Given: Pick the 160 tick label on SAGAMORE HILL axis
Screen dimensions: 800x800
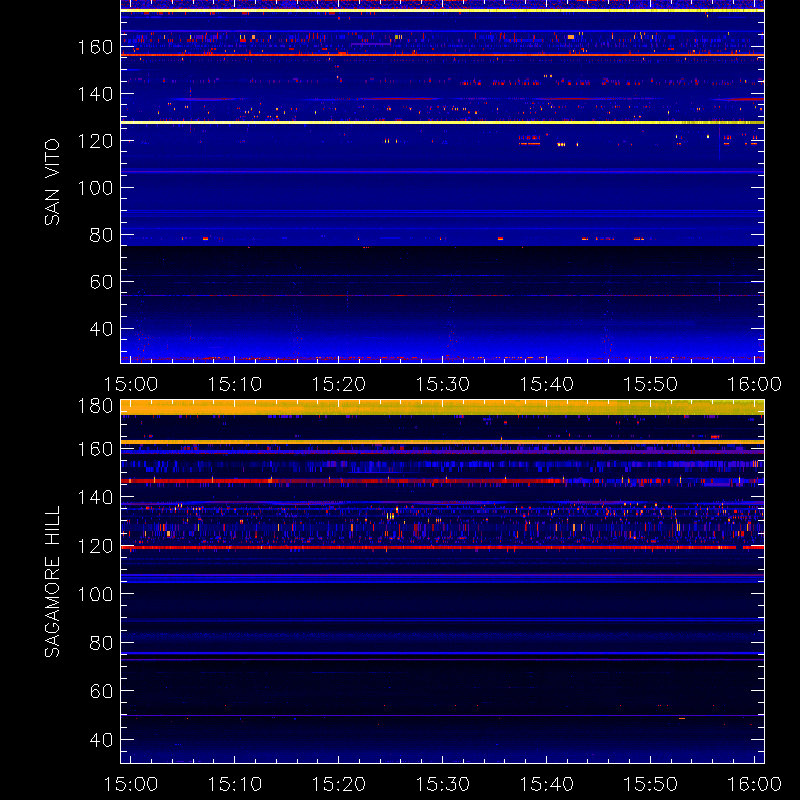Looking at the screenshot, I should (x=95, y=449).
